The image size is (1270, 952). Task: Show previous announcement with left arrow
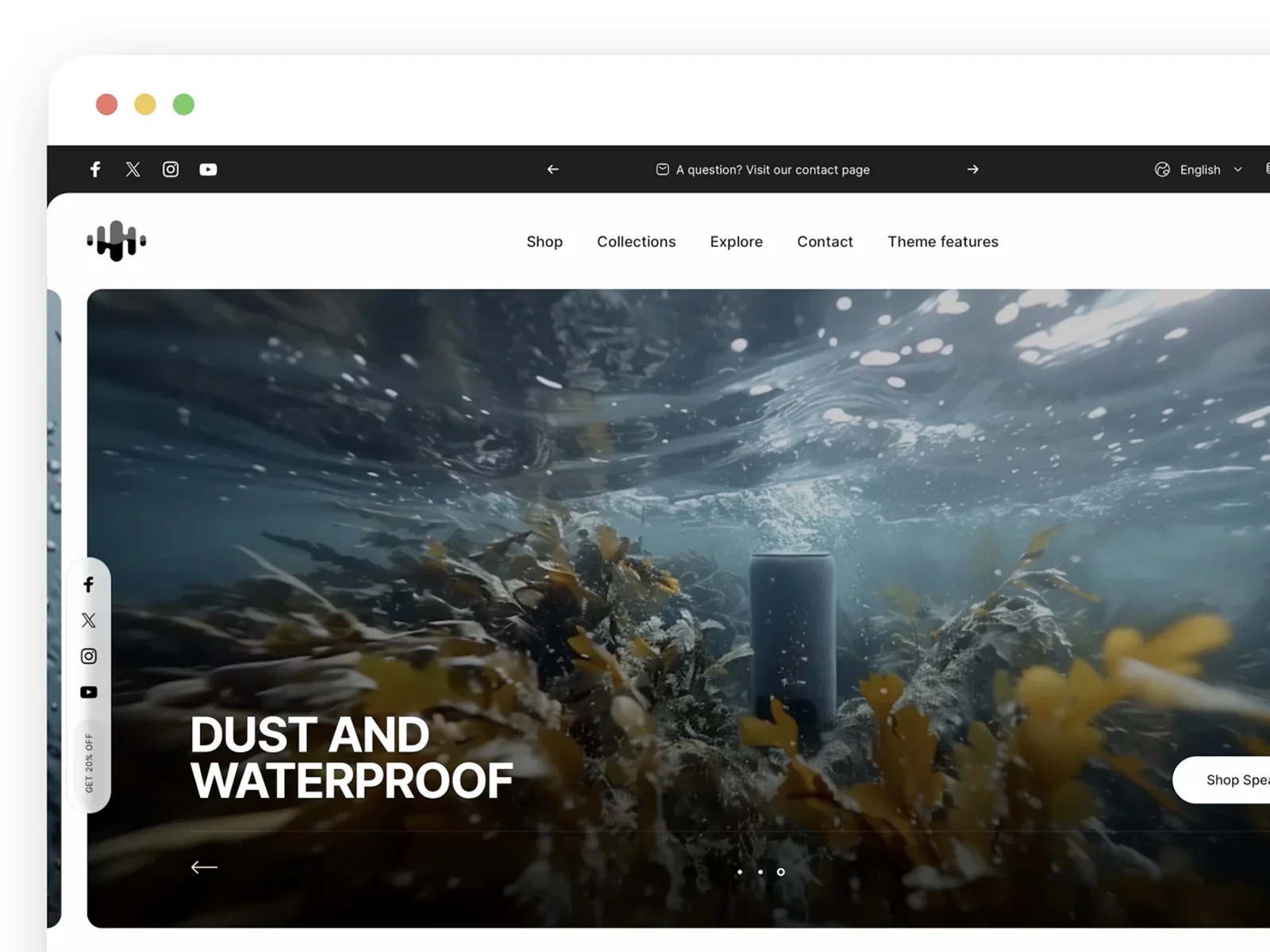pyautogui.click(x=553, y=169)
